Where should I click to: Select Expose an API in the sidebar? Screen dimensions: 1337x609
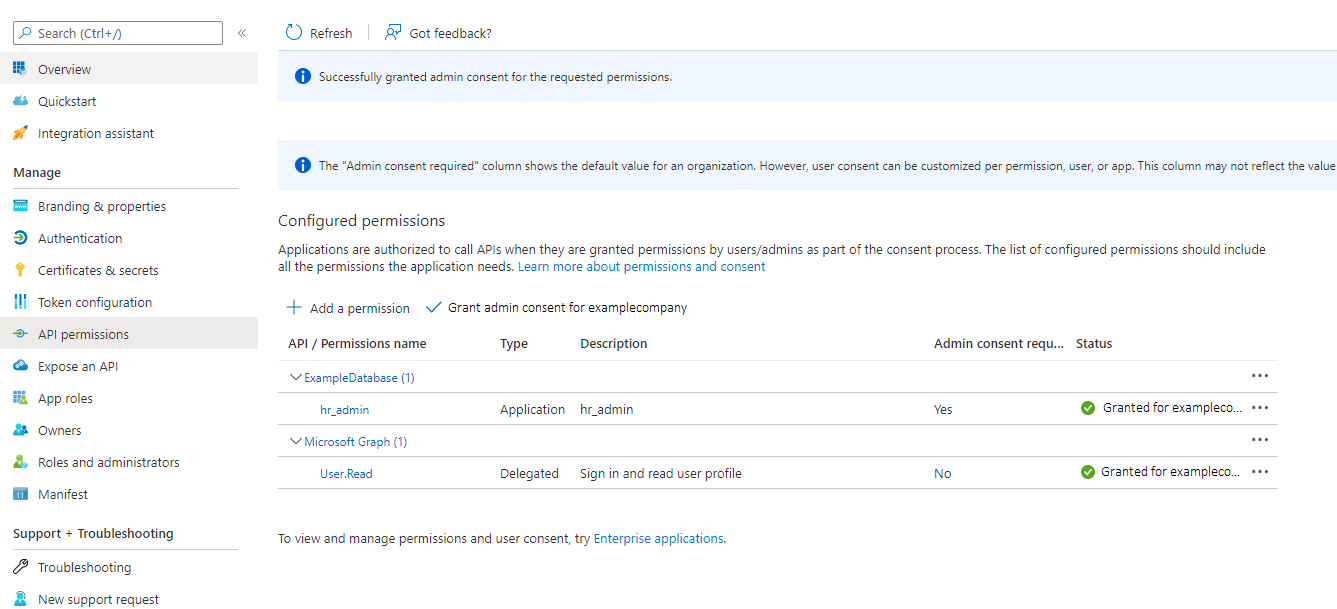click(21, 365)
